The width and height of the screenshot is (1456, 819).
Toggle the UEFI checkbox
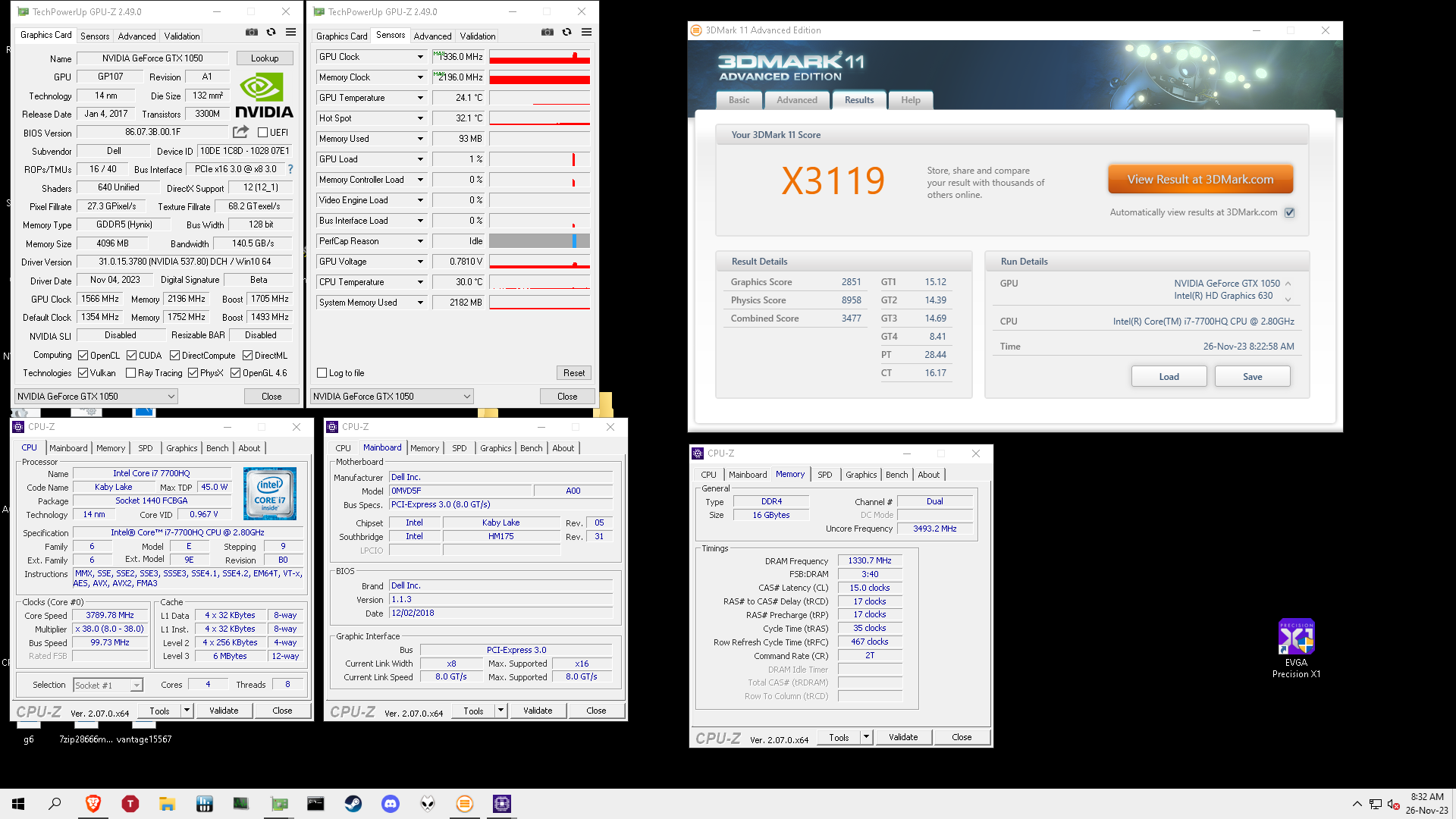coord(262,133)
